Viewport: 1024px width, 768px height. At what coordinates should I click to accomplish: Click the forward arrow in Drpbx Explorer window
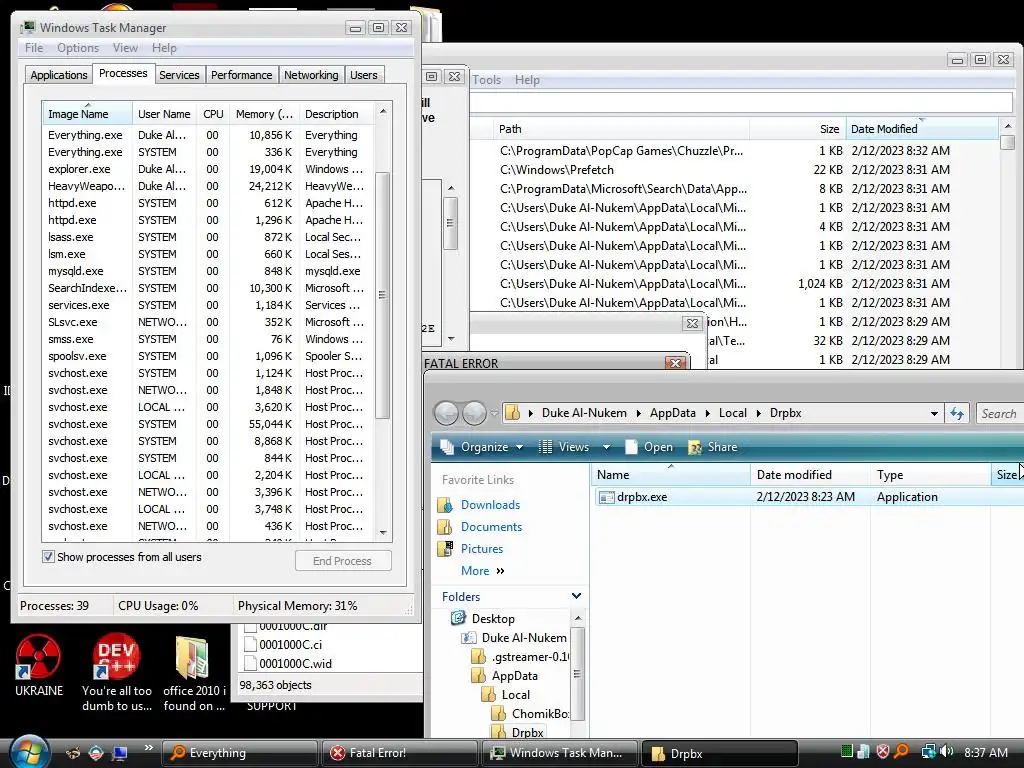tap(475, 413)
